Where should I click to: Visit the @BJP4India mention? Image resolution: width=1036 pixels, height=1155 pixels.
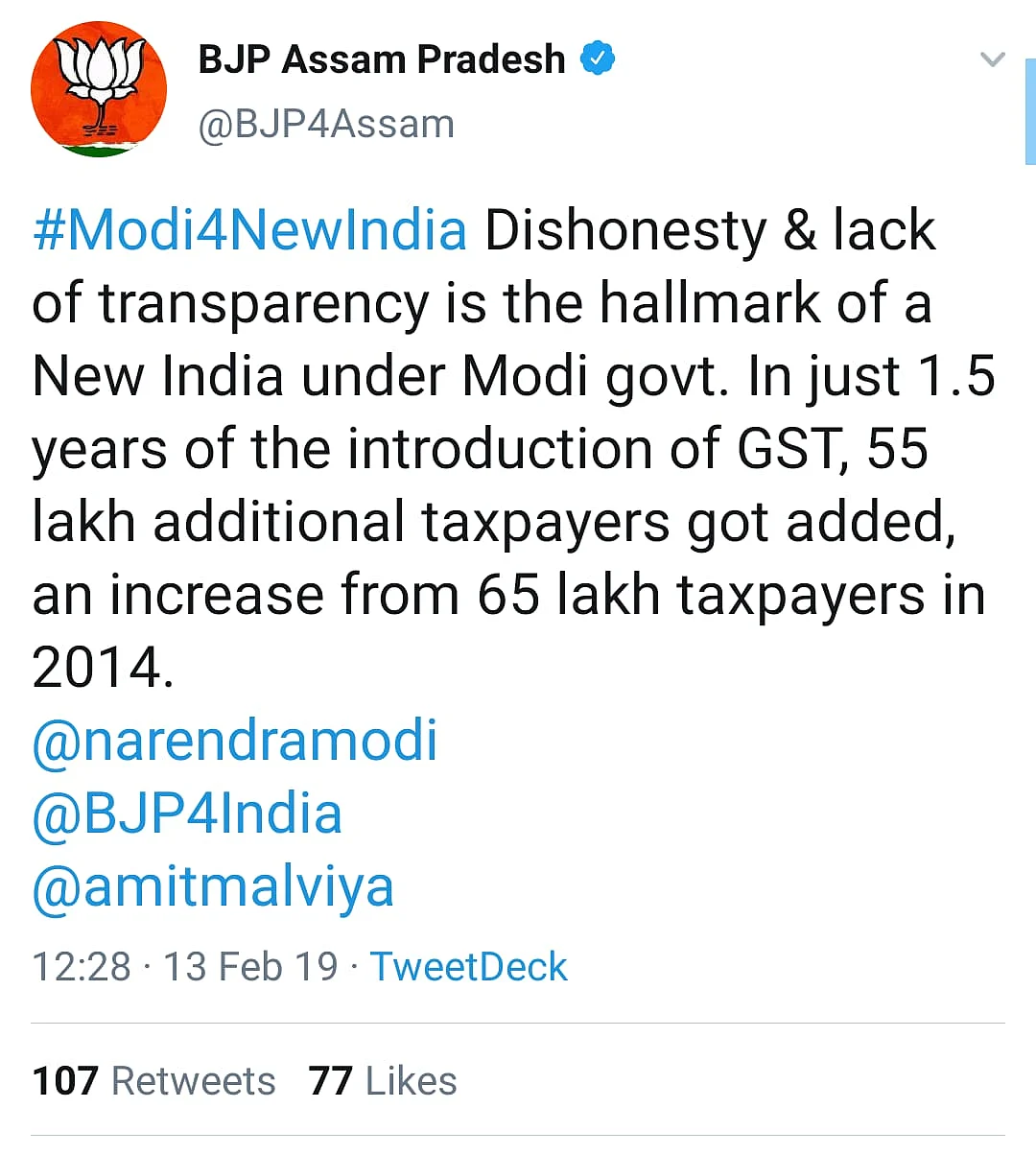click(187, 814)
